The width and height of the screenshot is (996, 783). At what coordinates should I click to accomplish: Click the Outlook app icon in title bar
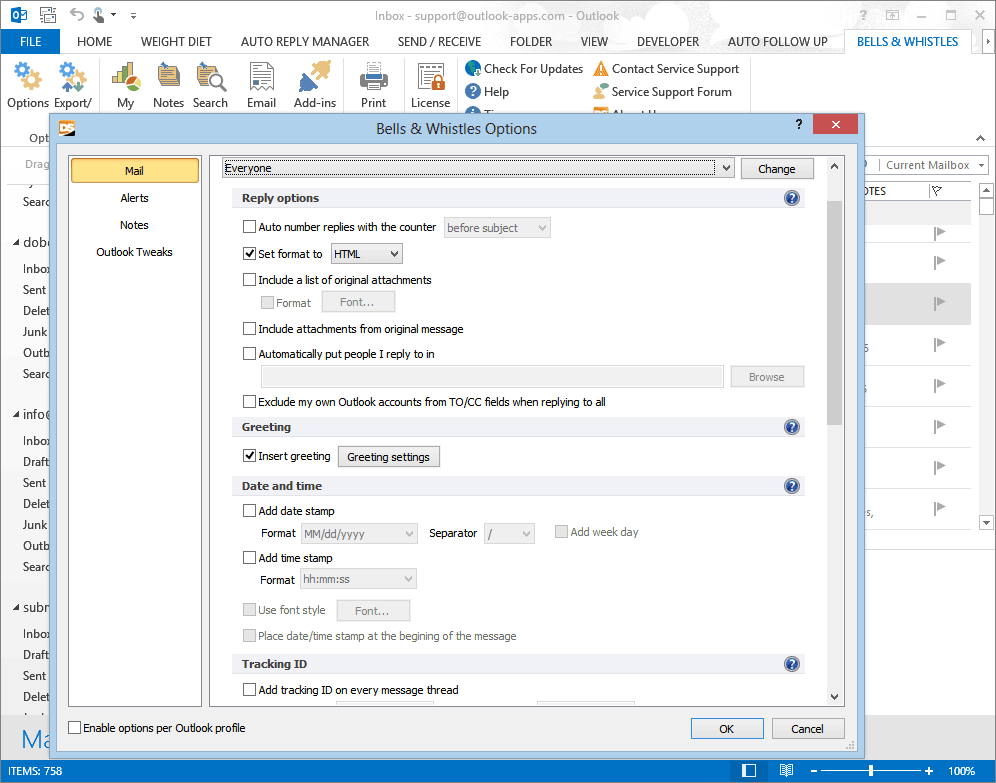click(x=19, y=15)
